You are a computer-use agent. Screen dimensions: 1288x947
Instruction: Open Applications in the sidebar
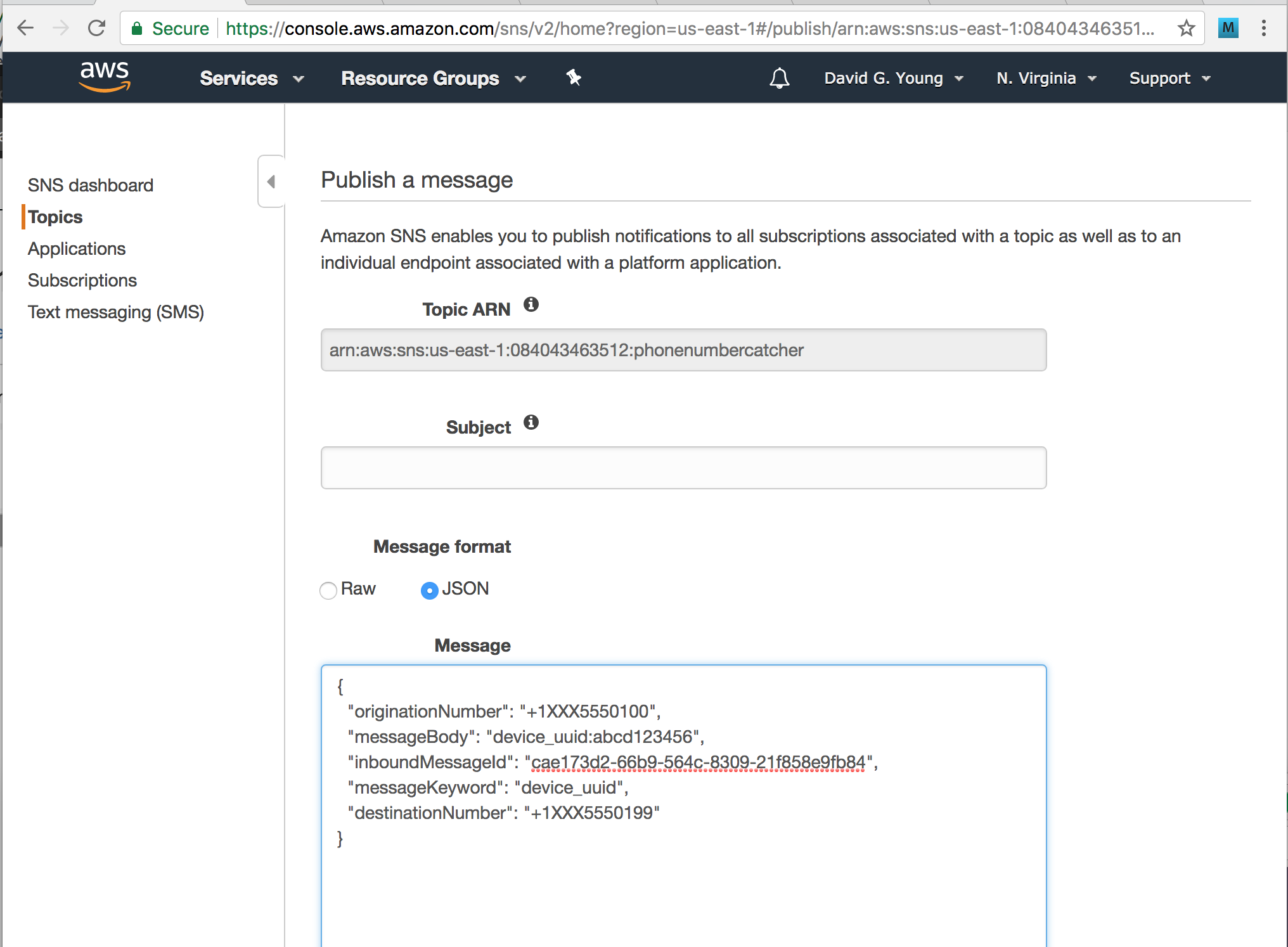(77, 248)
